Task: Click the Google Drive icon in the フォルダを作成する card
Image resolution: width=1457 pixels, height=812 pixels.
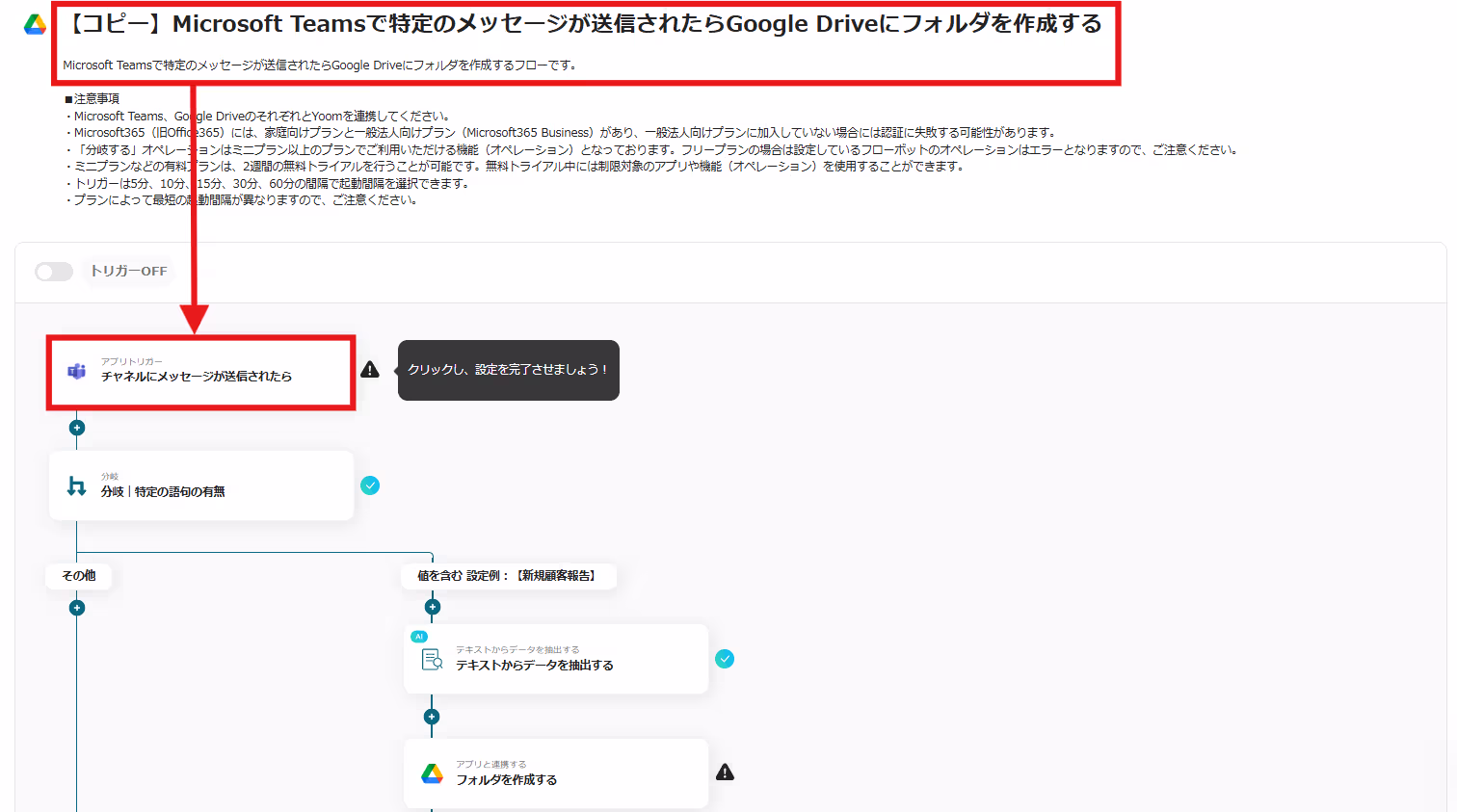Action: pos(432,773)
